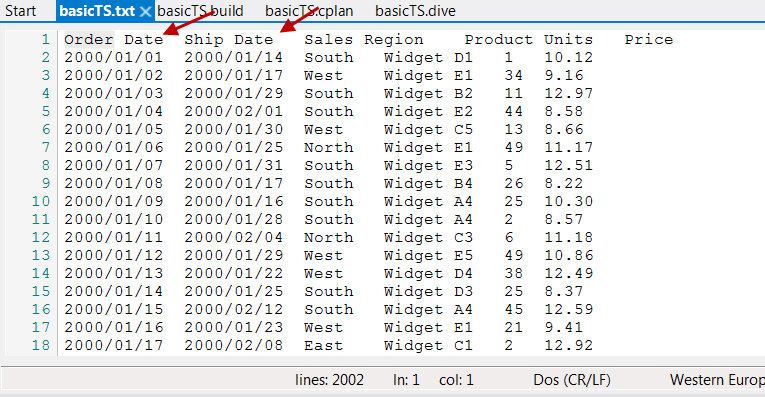The width and height of the screenshot is (765, 397).
Task: Click order date 2000/01/01
Action: (x=114, y=58)
